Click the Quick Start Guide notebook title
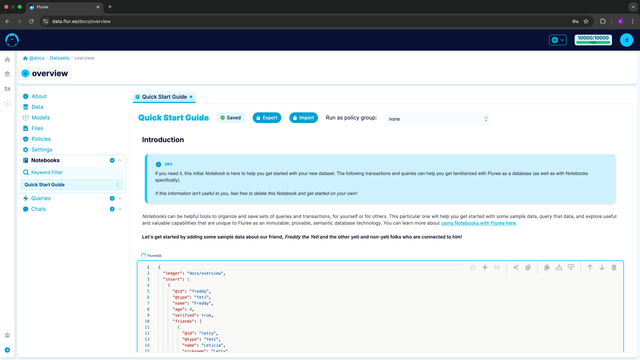640x360 pixels. 173,118
